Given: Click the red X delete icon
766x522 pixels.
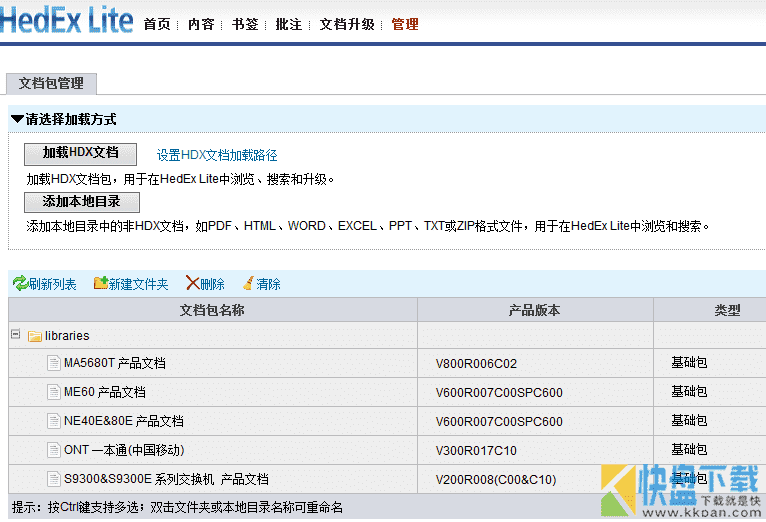Looking at the screenshot, I should [x=192, y=283].
